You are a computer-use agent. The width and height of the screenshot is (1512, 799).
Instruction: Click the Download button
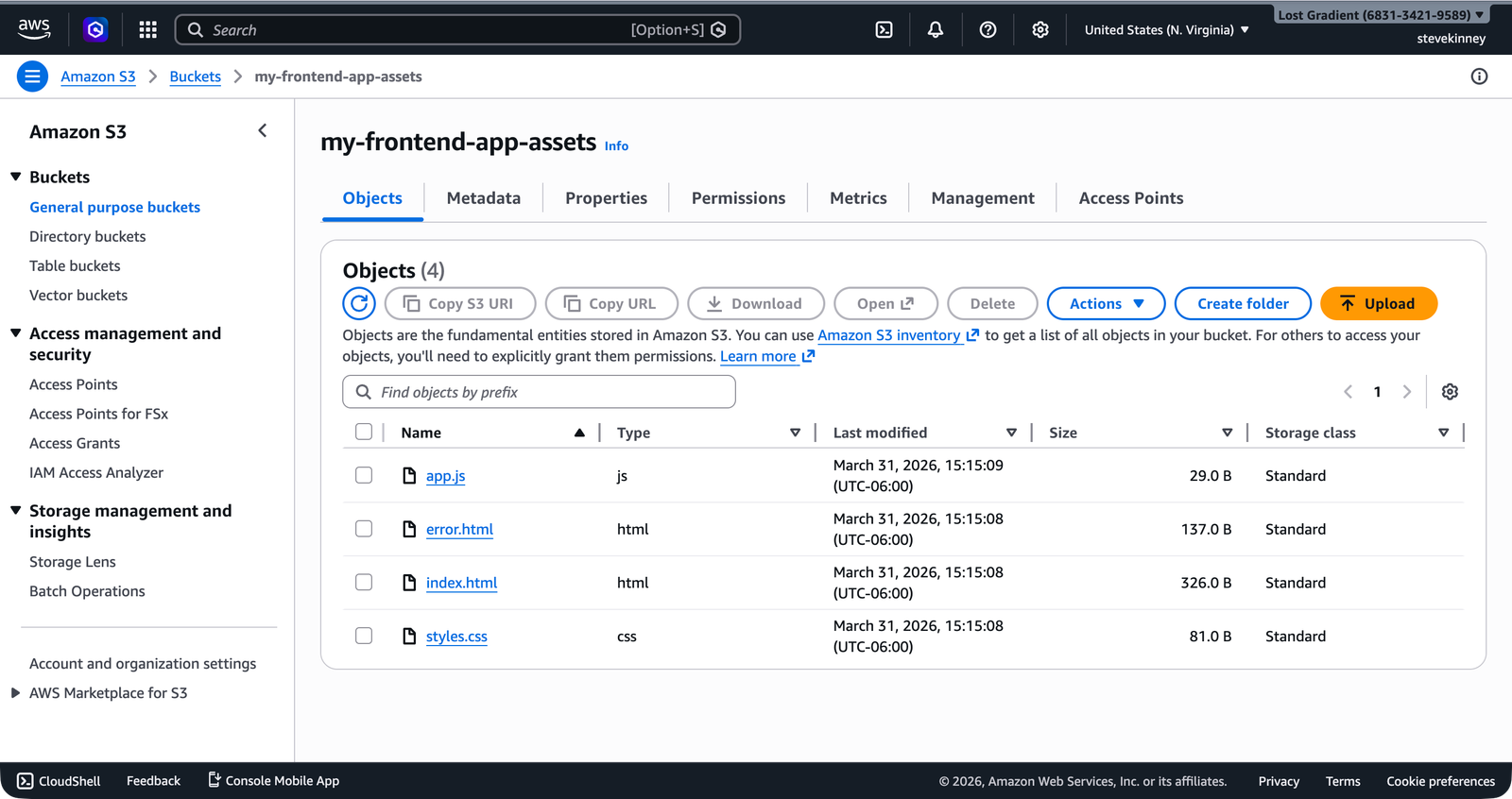click(756, 303)
